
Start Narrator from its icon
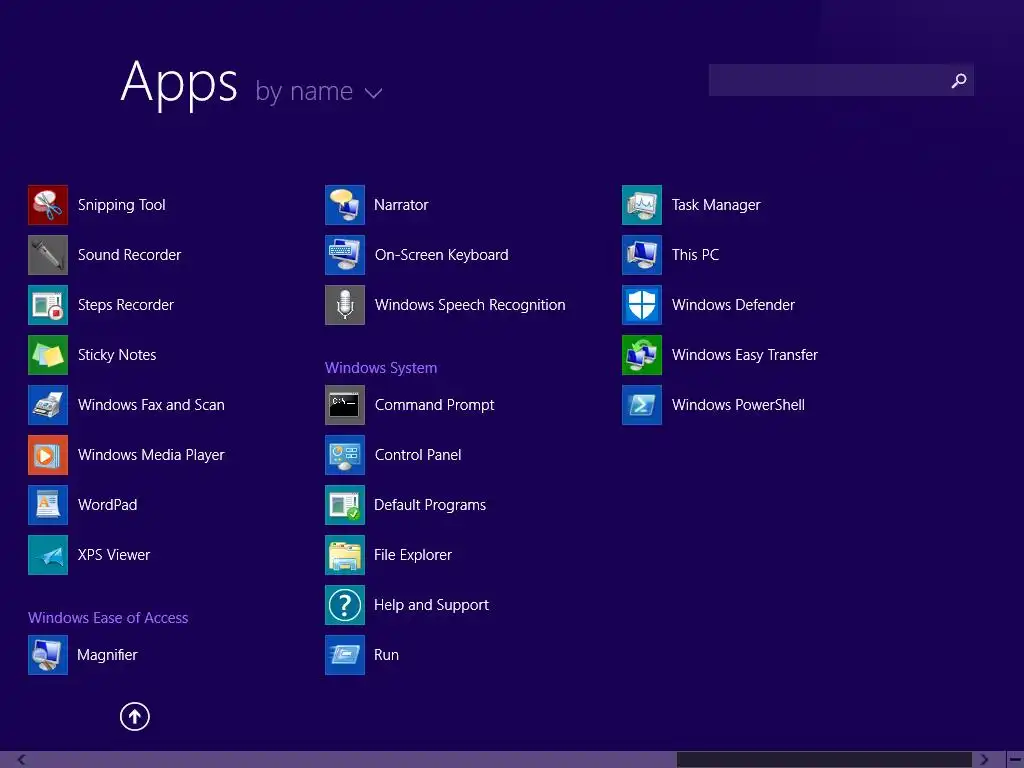tap(345, 205)
